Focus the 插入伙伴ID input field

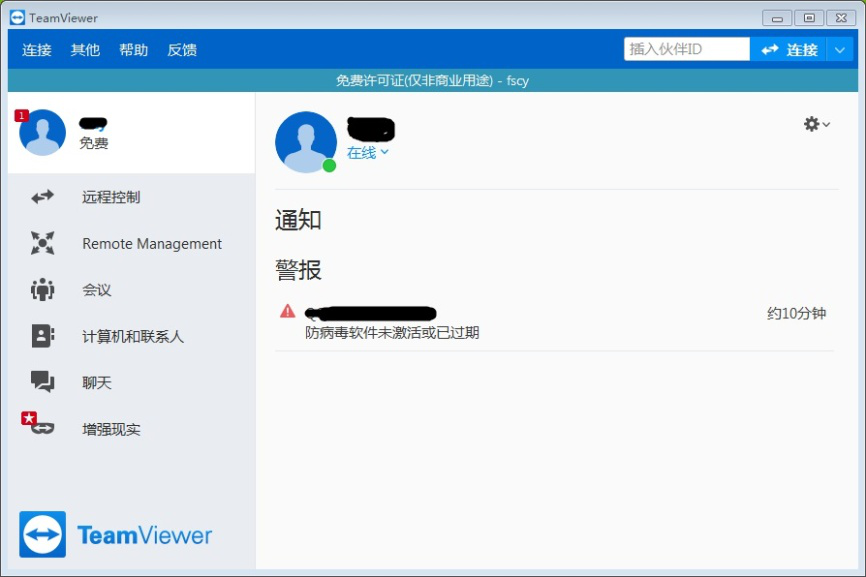687,49
